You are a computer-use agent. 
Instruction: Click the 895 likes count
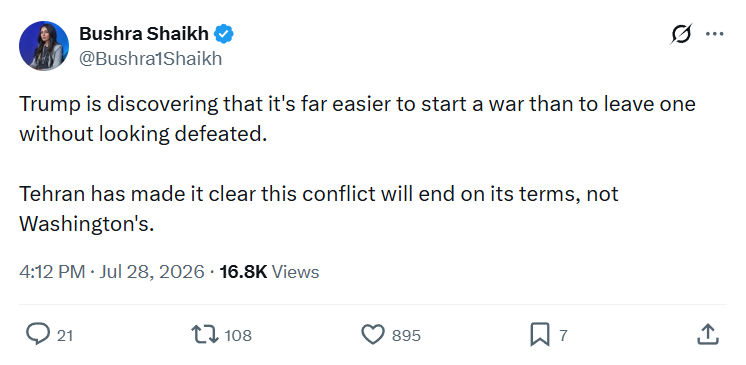[406, 335]
